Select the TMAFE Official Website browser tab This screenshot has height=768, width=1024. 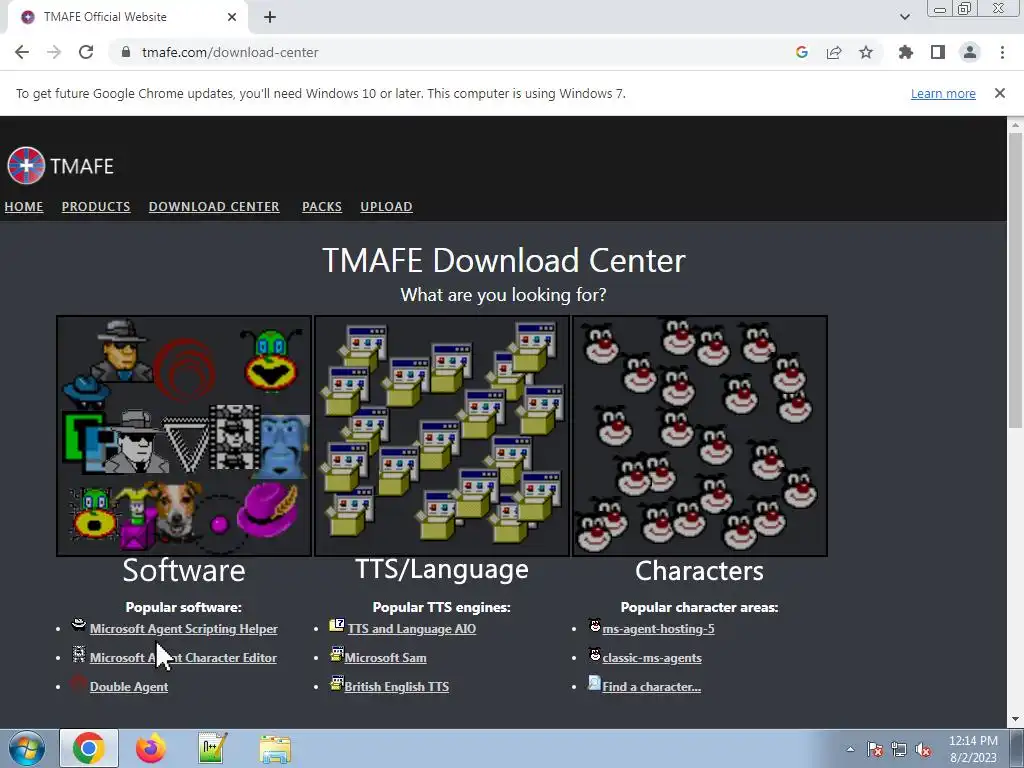click(x=127, y=17)
